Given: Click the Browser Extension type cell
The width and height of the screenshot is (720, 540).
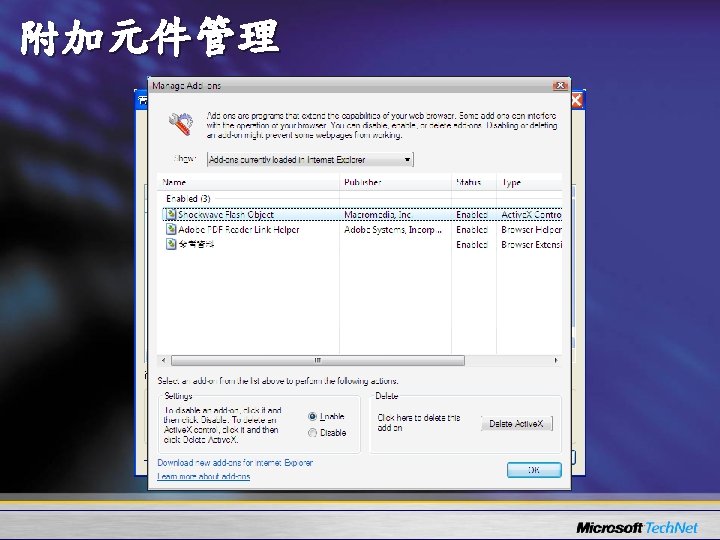Looking at the screenshot, I should (x=531, y=244).
